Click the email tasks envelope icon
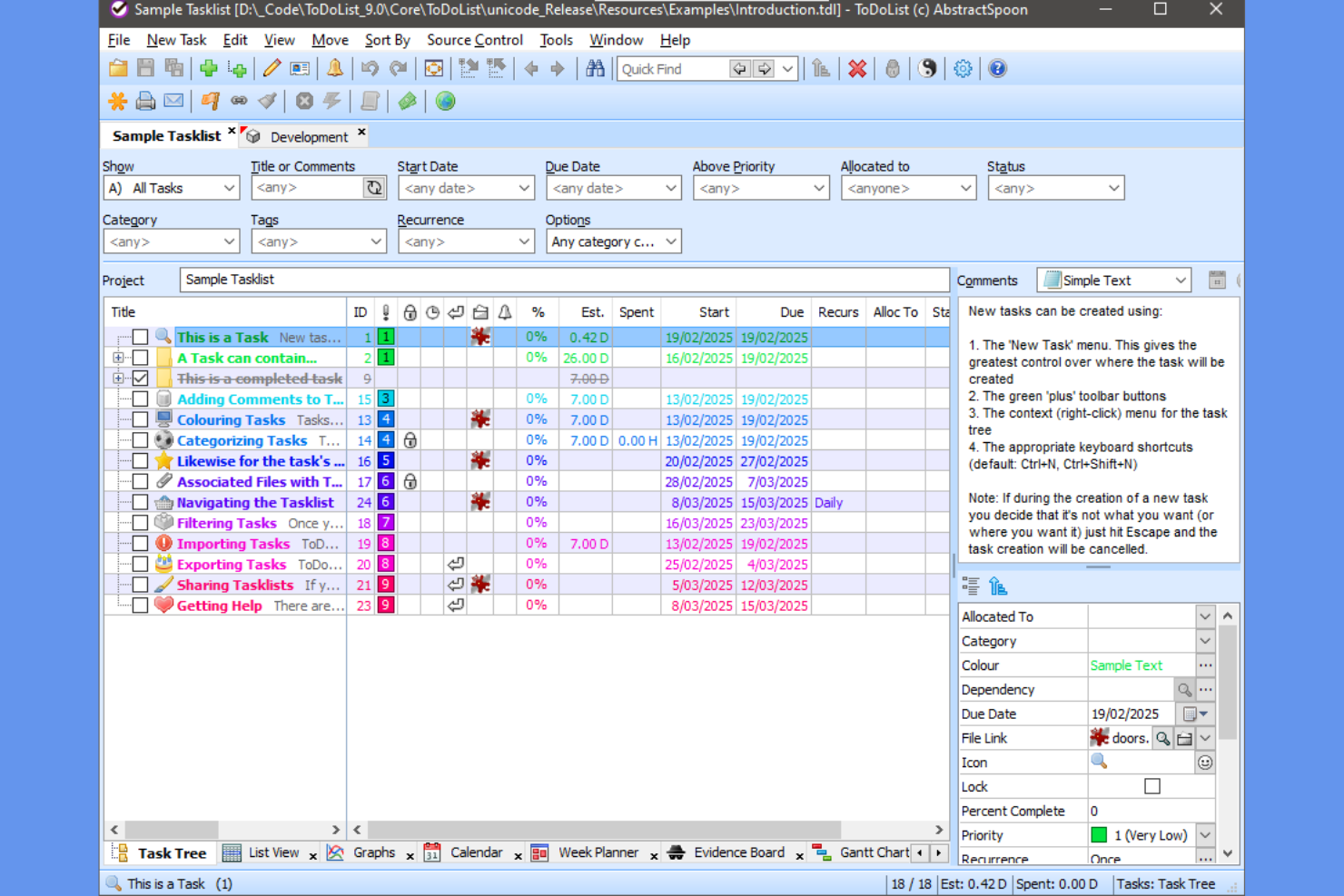Image resolution: width=1344 pixels, height=896 pixels. [x=173, y=101]
